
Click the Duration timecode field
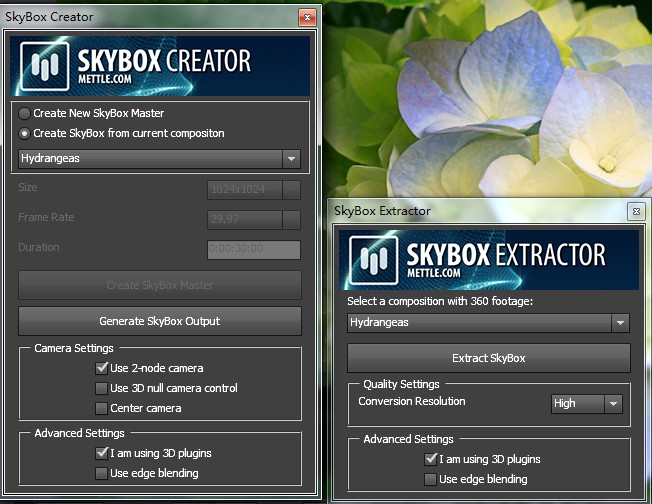point(254,249)
